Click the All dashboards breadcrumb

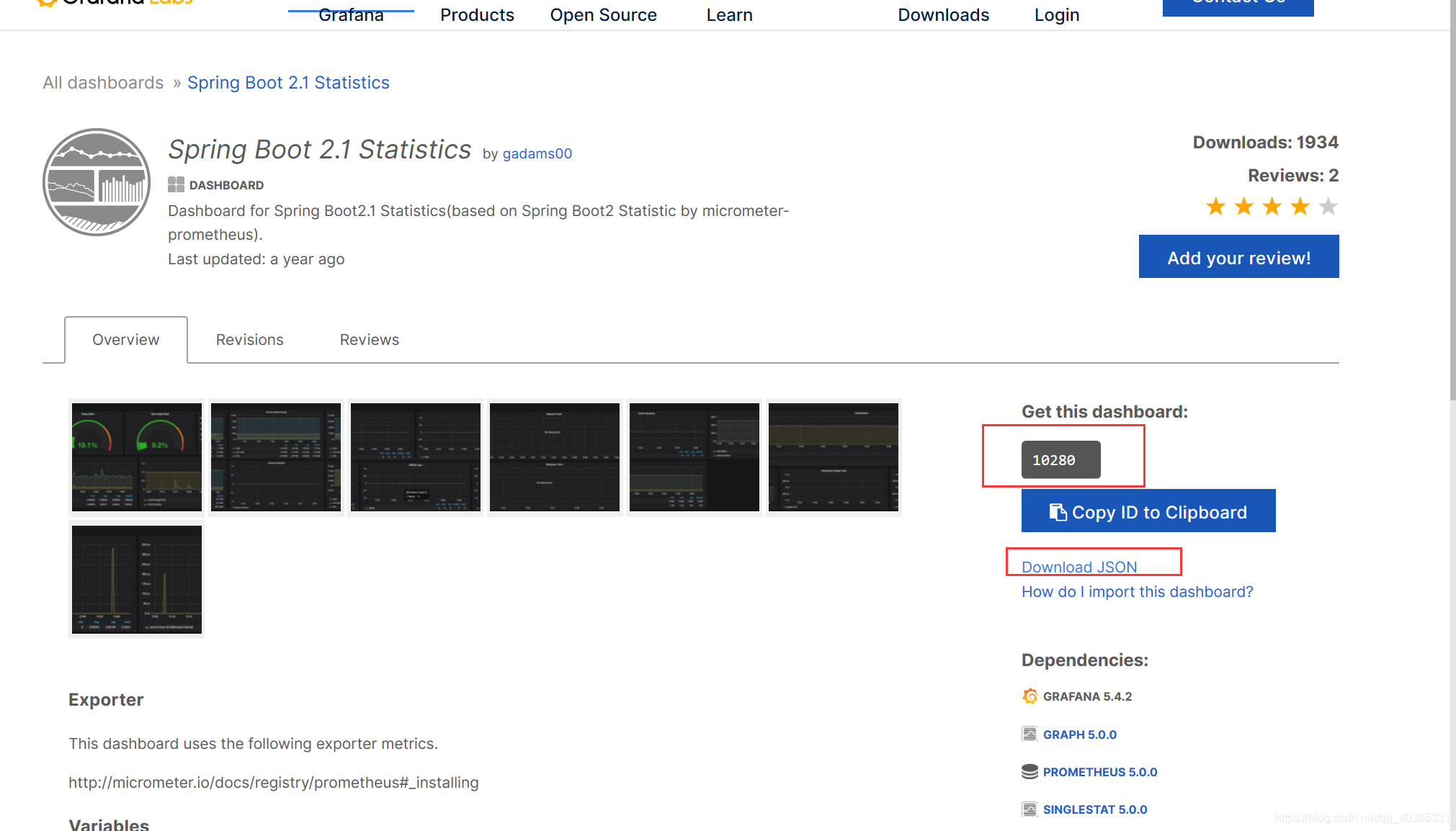103,83
